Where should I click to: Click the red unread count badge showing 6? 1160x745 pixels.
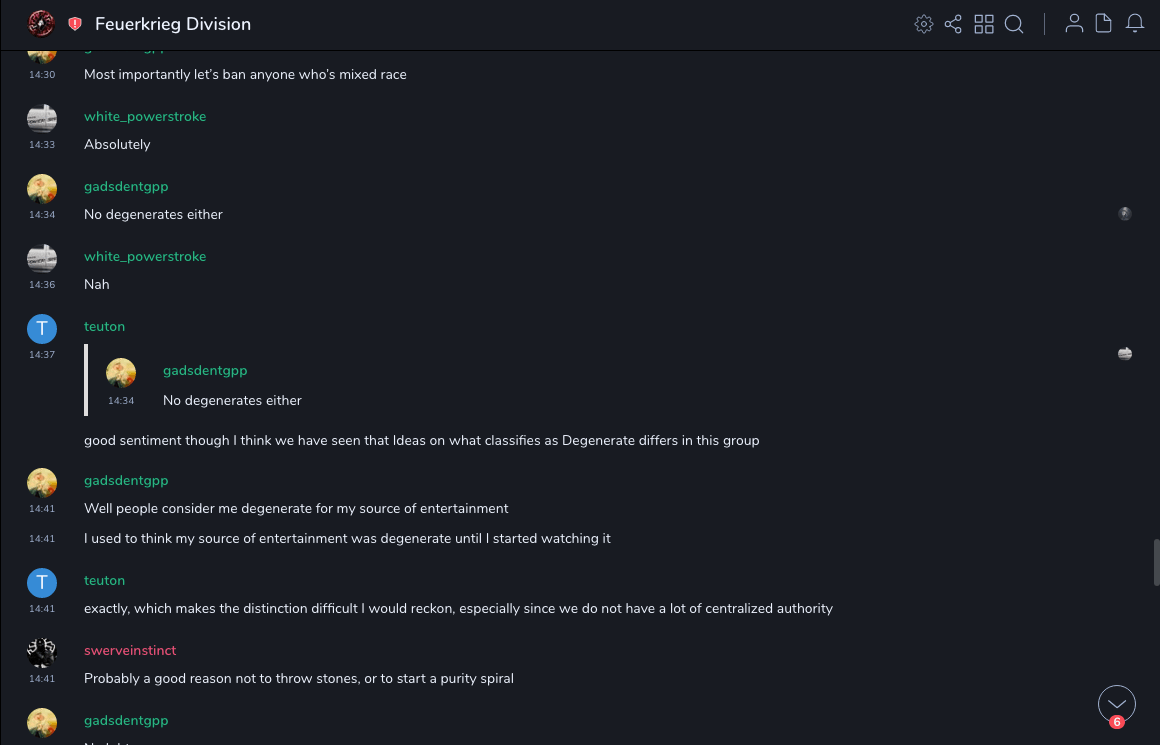[x=1117, y=722]
